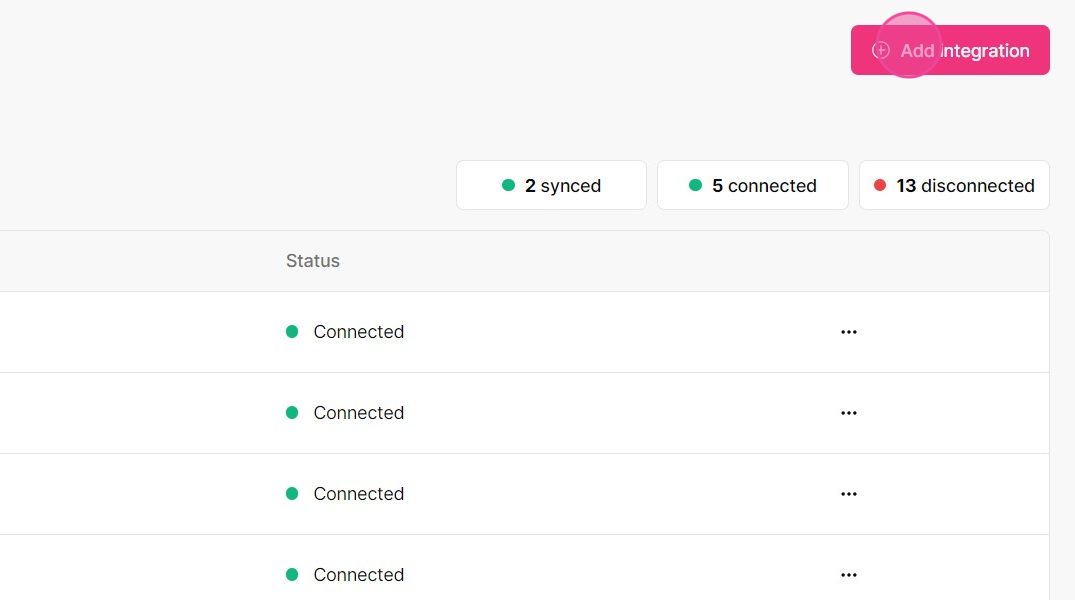Sort by the Status column header
The height and width of the screenshot is (600, 1075).
point(313,261)
